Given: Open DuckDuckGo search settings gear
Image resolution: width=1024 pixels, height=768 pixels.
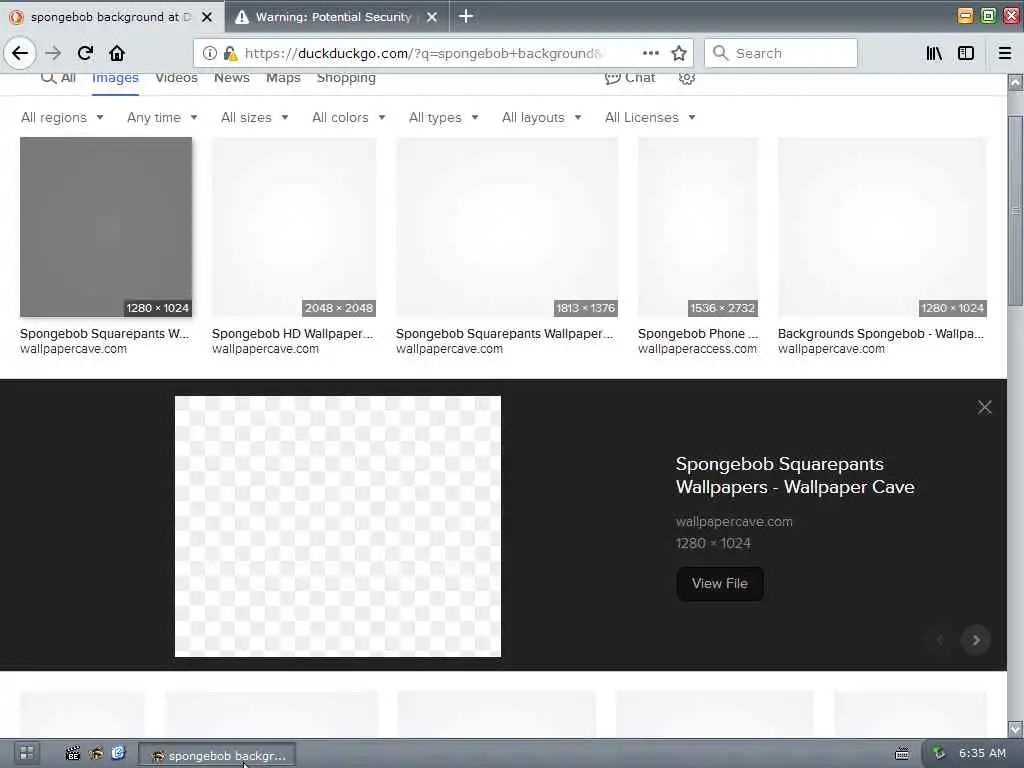Looking at the screenshot, I should [686, 78].
